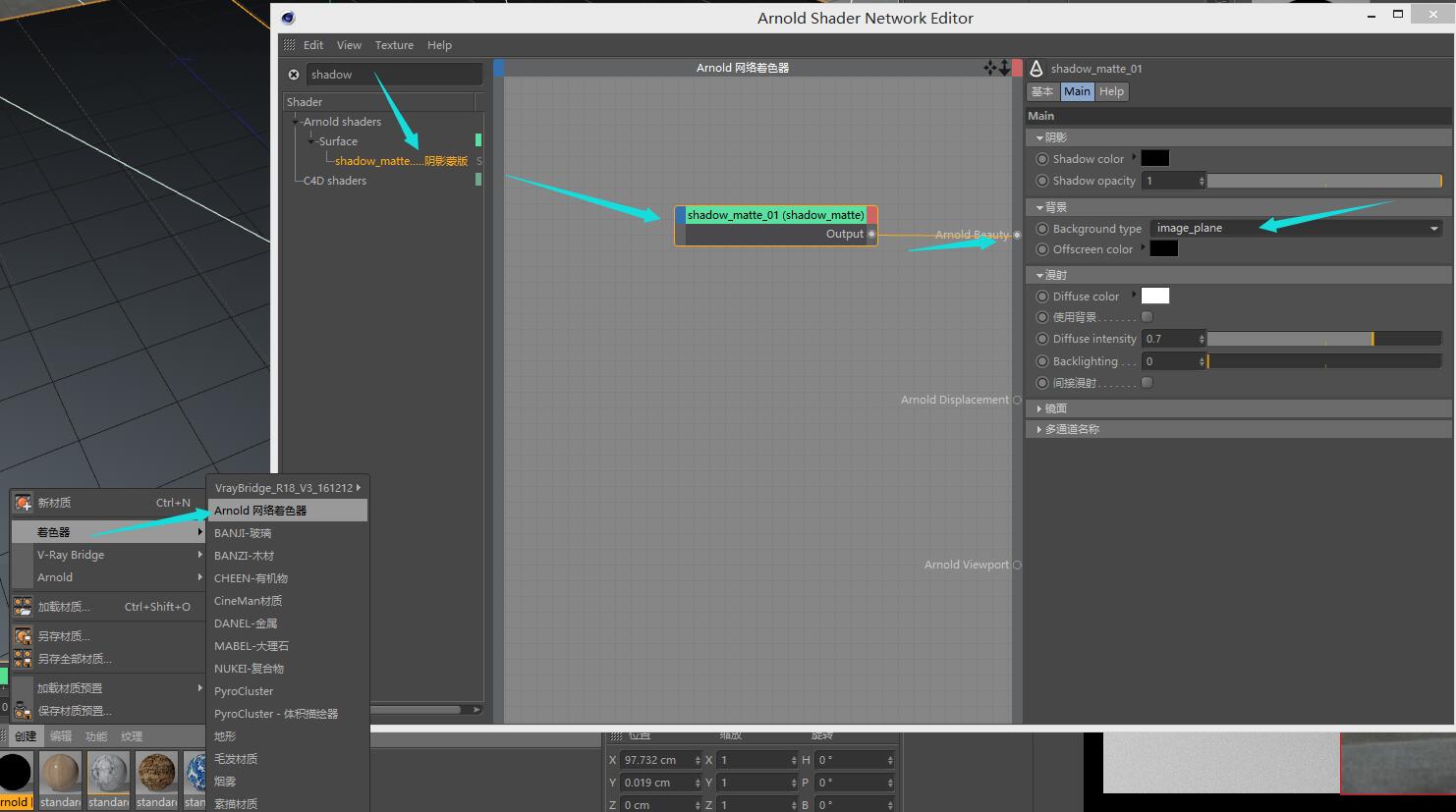
Task: Click the 保存材质预置 save preset icon
Action: (x=23, y=711)
